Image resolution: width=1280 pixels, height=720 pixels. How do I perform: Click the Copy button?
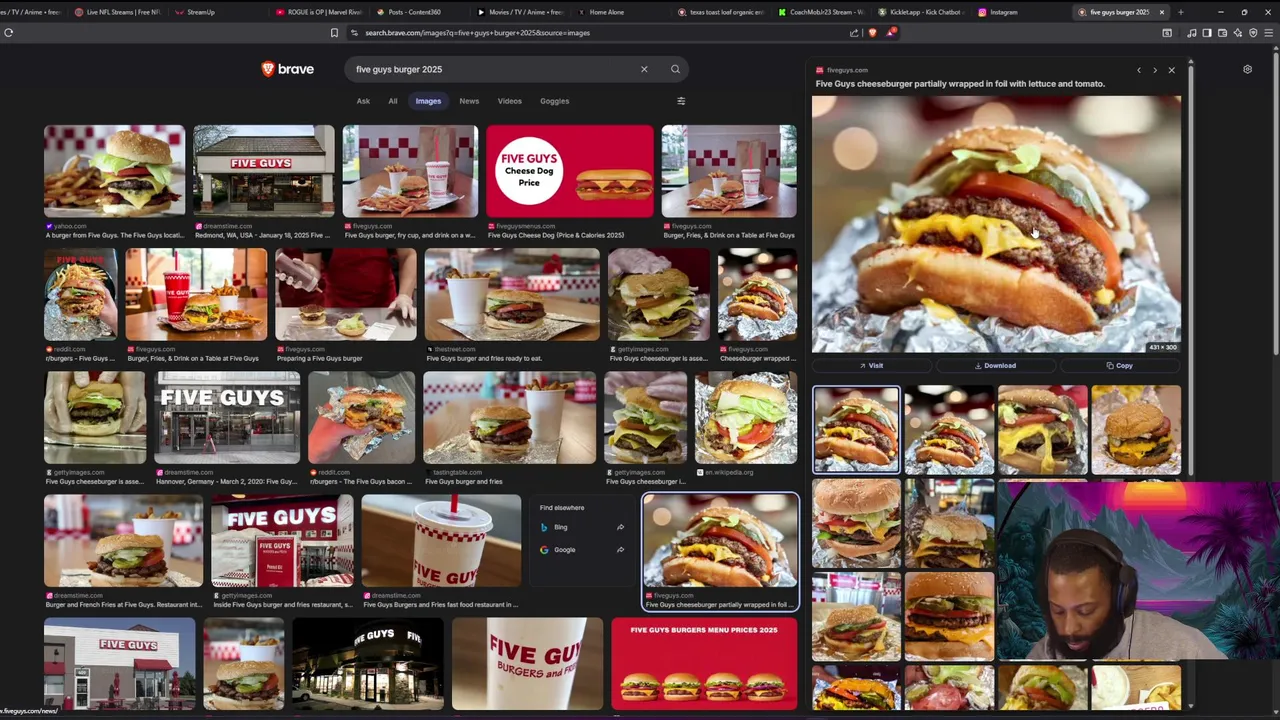pos(1119,366)
